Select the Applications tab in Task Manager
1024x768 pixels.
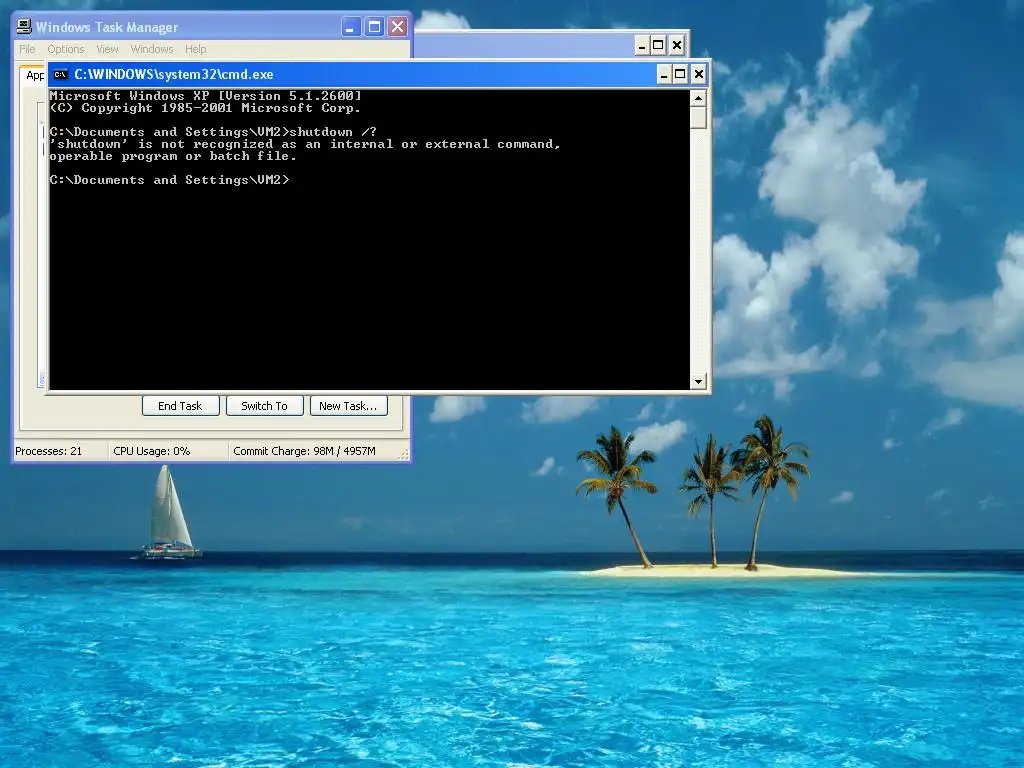34,75
